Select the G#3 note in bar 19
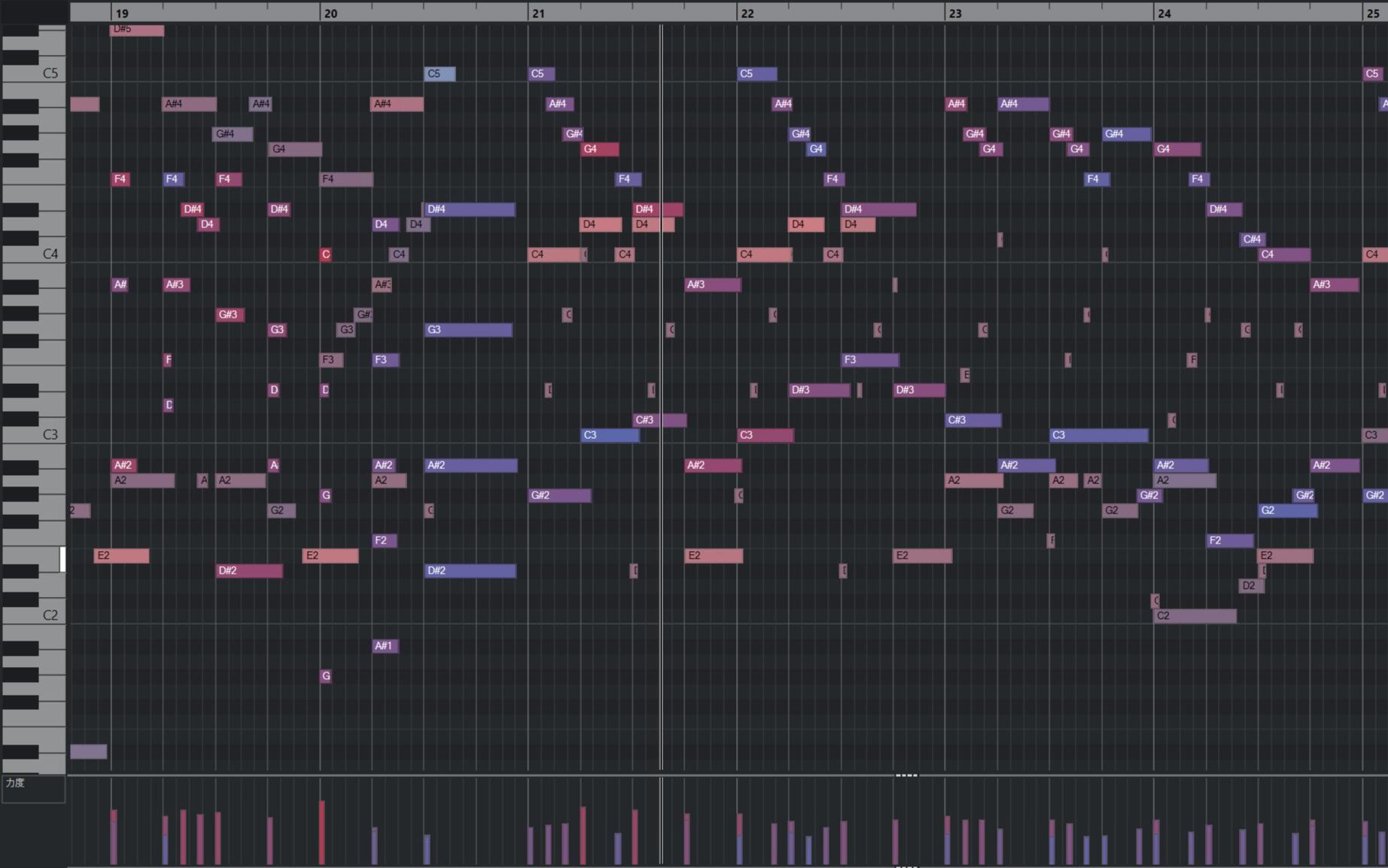 (230, 315)
